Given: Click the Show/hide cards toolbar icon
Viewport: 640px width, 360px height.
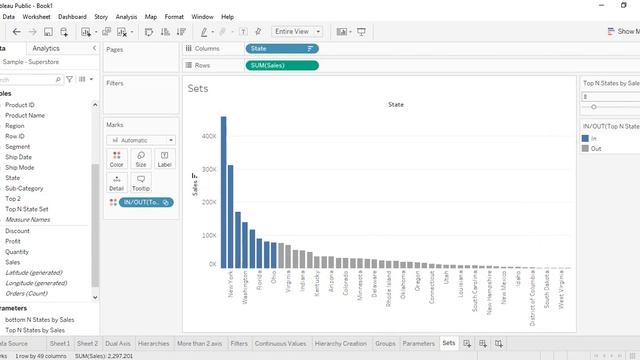Looking at the screenshot, I should 342,32.
